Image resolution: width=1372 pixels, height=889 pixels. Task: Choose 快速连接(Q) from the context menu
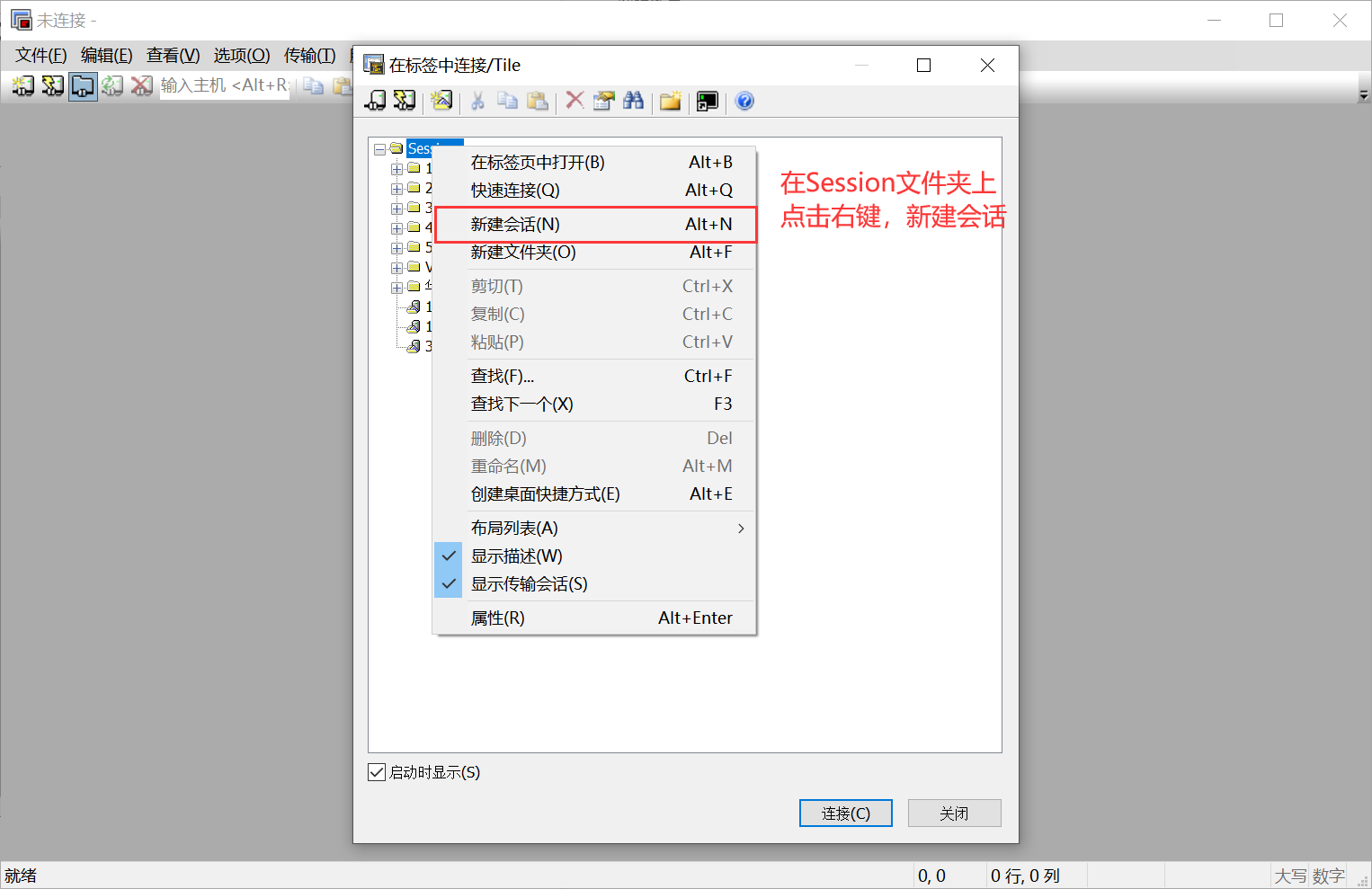coord(594,191)
